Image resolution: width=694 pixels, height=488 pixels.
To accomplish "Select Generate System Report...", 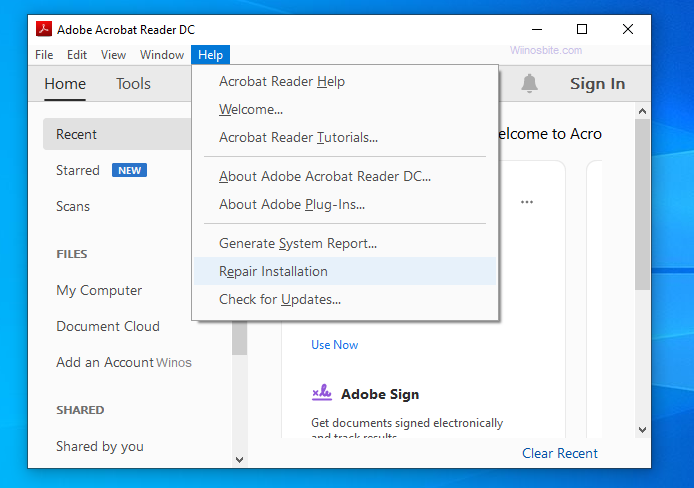I will [345, 243].
